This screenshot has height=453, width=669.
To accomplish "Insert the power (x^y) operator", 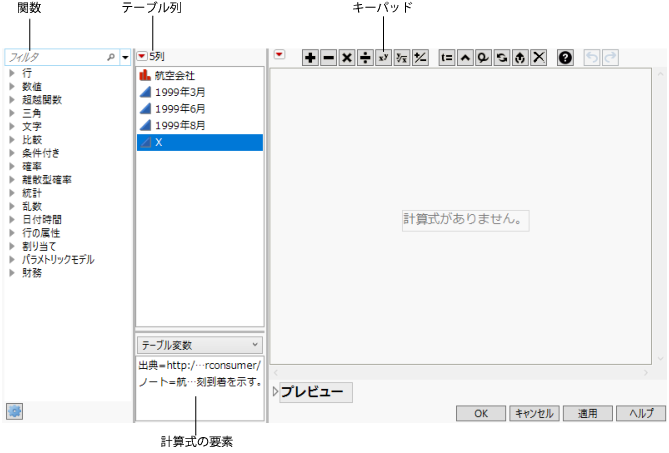I will click(384, 58).
